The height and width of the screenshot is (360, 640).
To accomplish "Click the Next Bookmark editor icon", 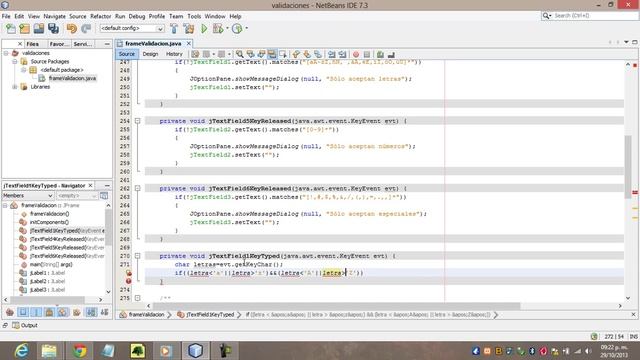I will [307, 54].
